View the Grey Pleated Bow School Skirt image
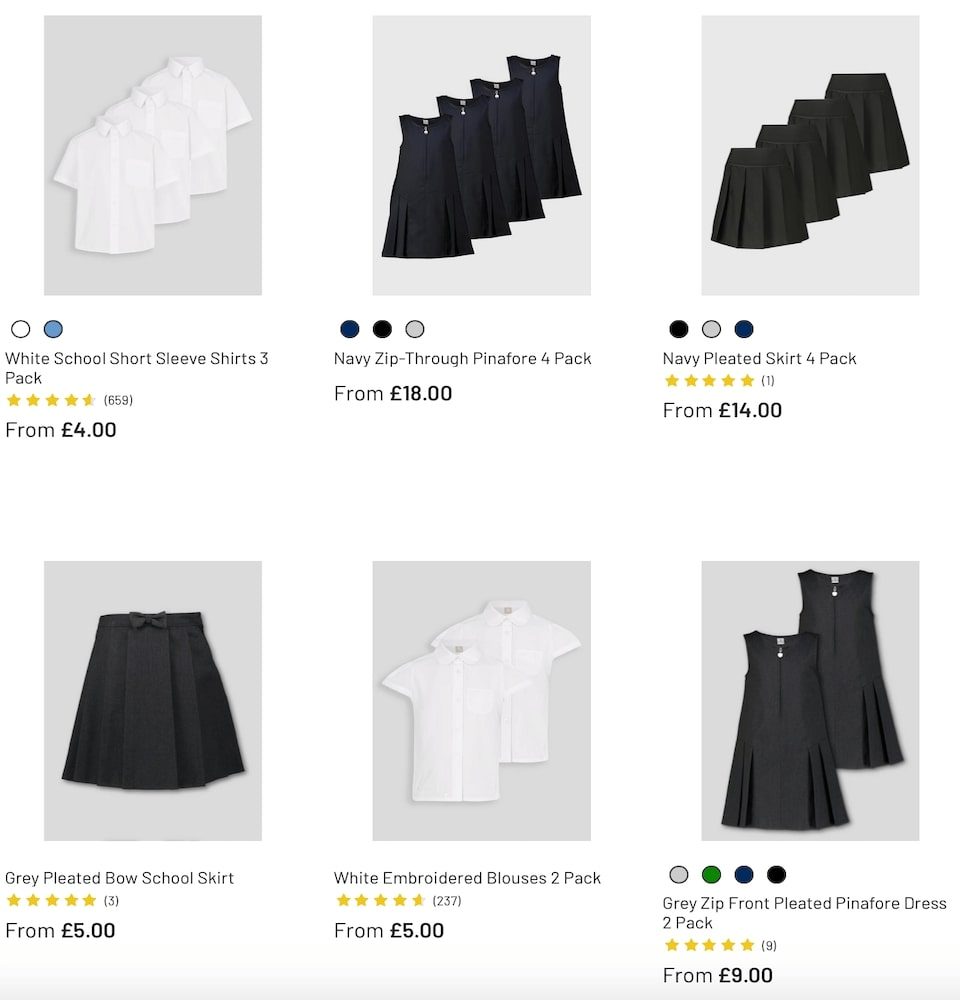 point(153,700)
